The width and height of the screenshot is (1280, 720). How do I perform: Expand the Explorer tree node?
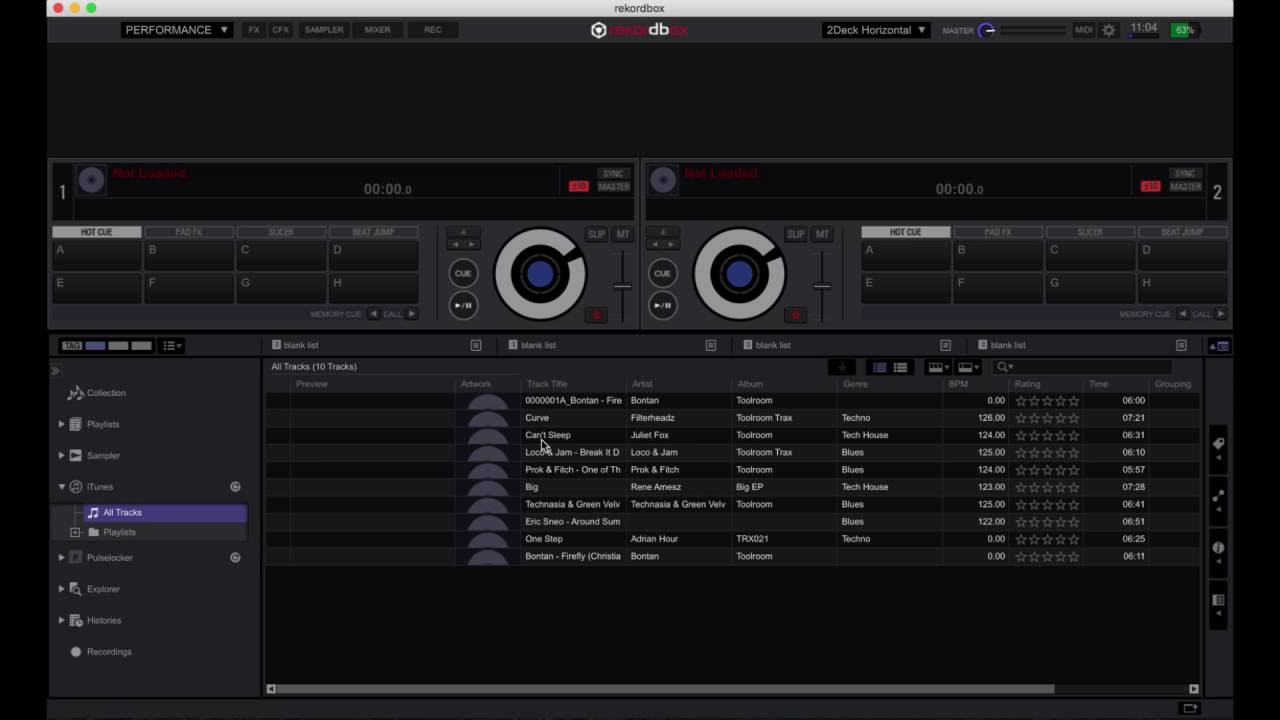[61, 589]
